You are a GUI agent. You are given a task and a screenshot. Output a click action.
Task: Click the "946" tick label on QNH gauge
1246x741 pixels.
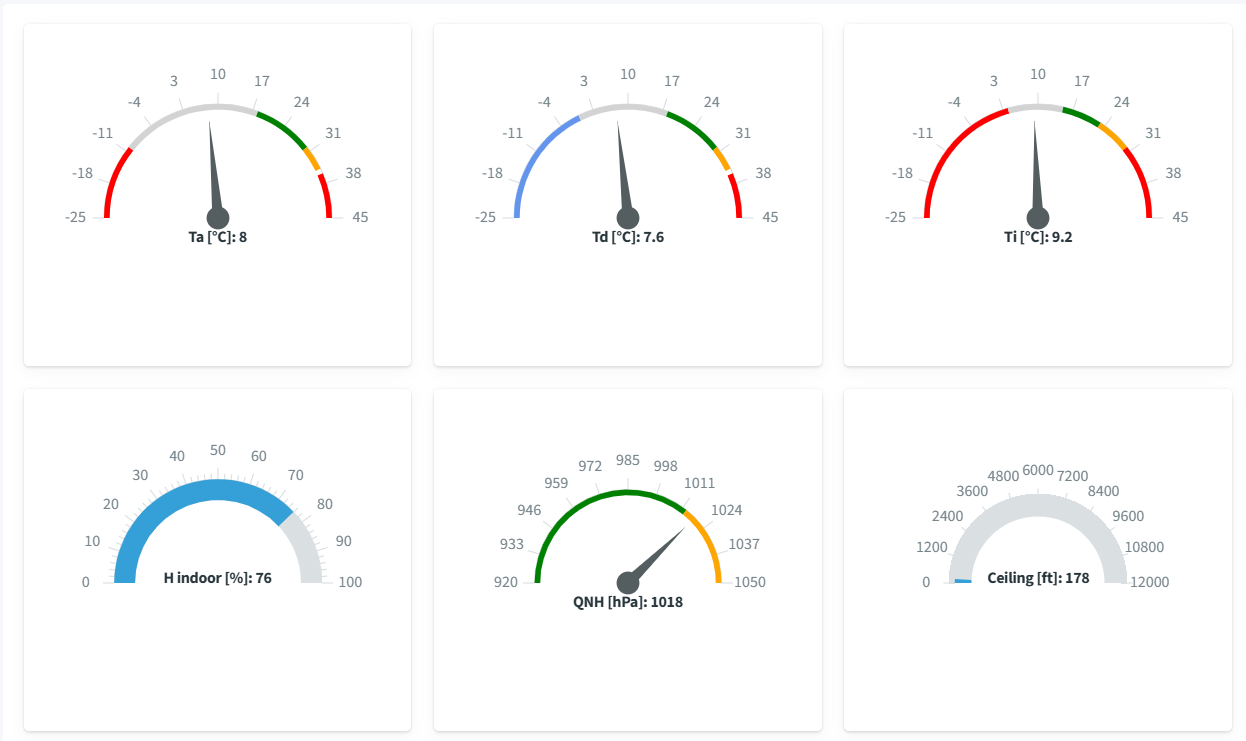pos(529,510)
